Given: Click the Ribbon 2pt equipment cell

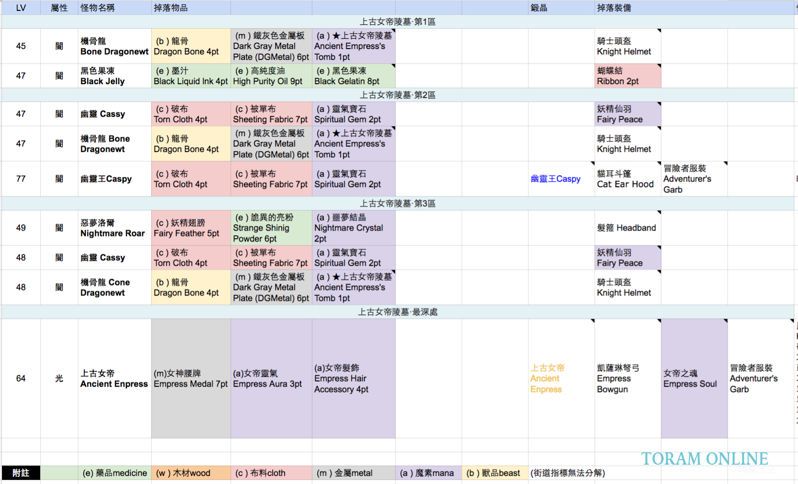Looking at the screenshot, I should click(x=628, y=76).
